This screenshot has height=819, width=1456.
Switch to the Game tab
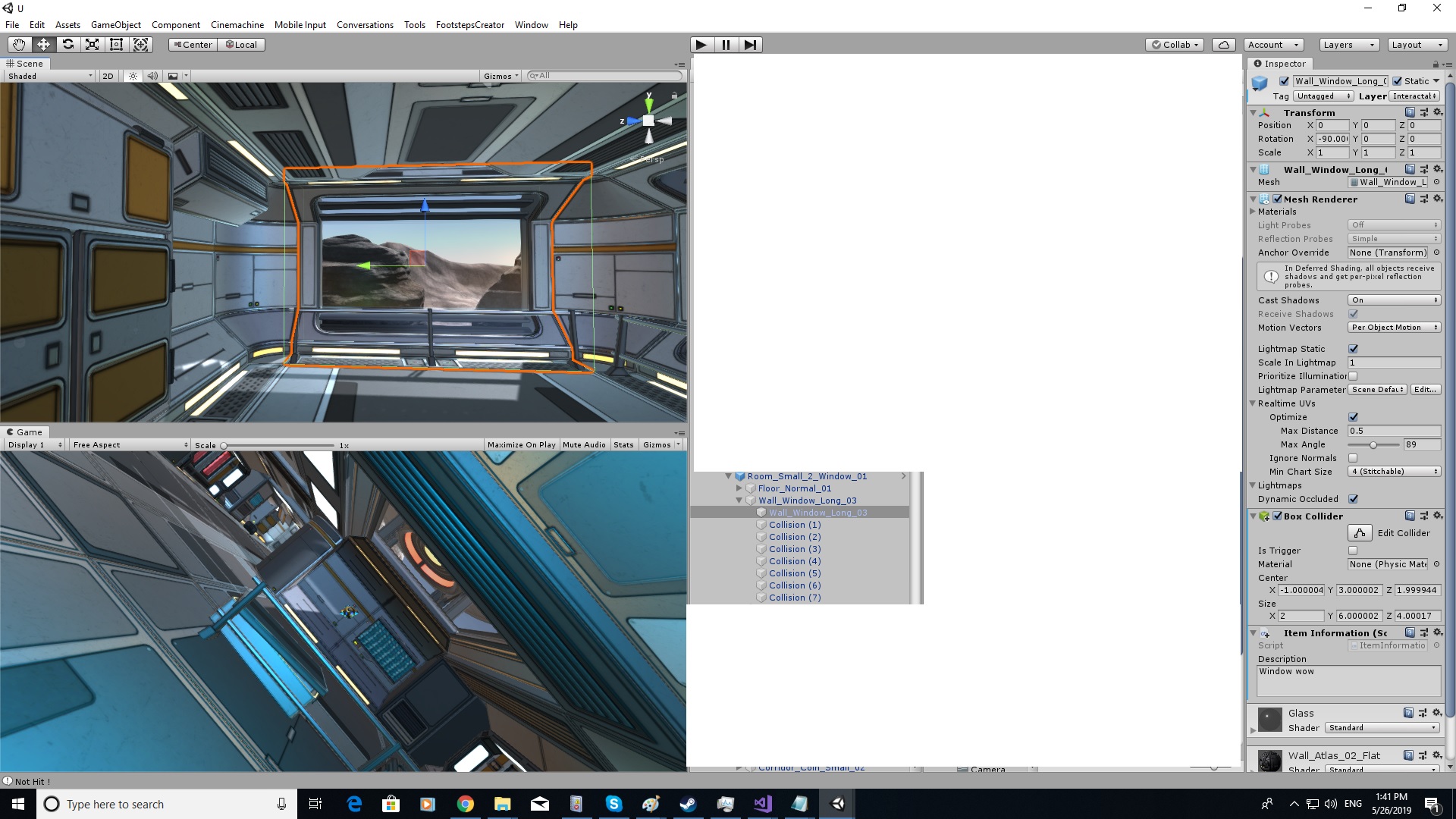coord(26,431)
